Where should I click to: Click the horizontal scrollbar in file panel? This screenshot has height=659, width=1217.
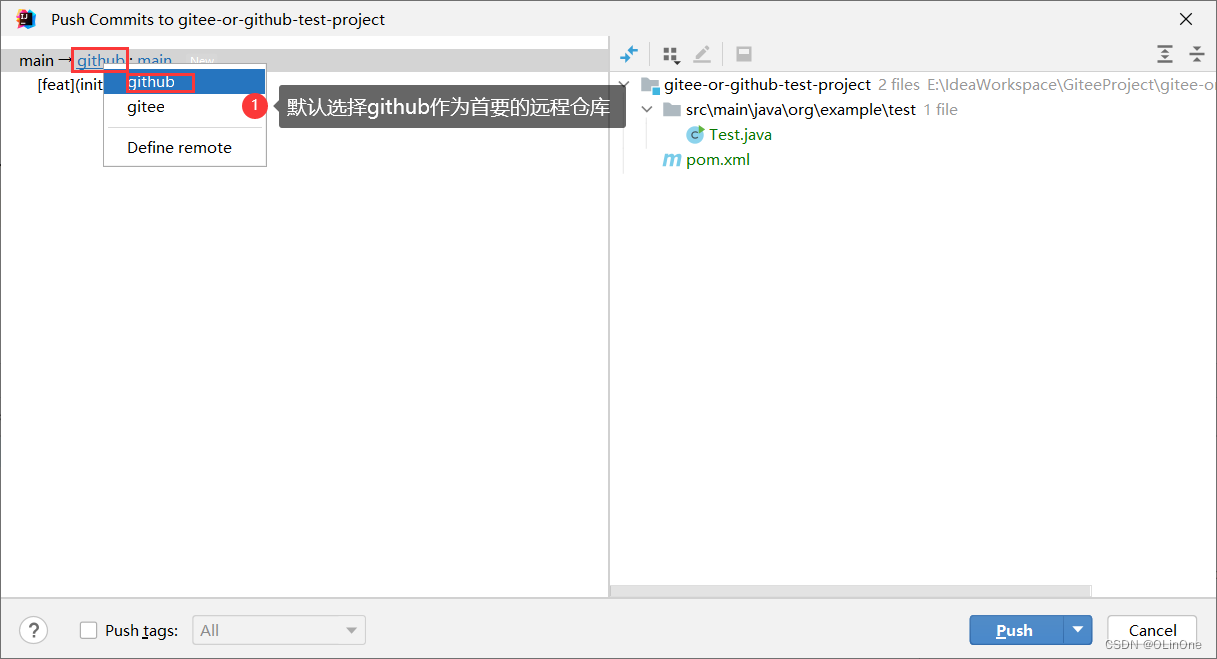851,592
